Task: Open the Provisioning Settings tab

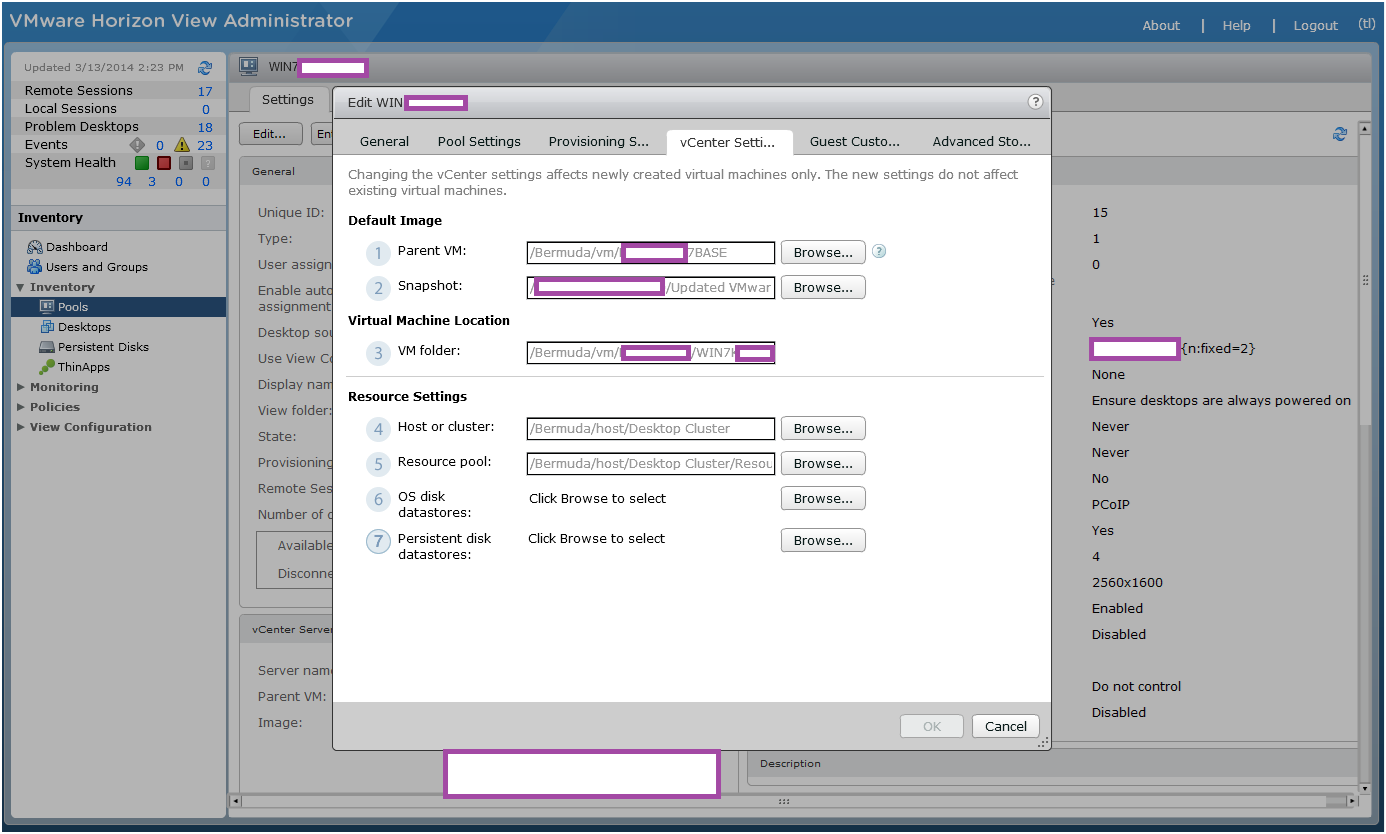Action: [599, 141]
